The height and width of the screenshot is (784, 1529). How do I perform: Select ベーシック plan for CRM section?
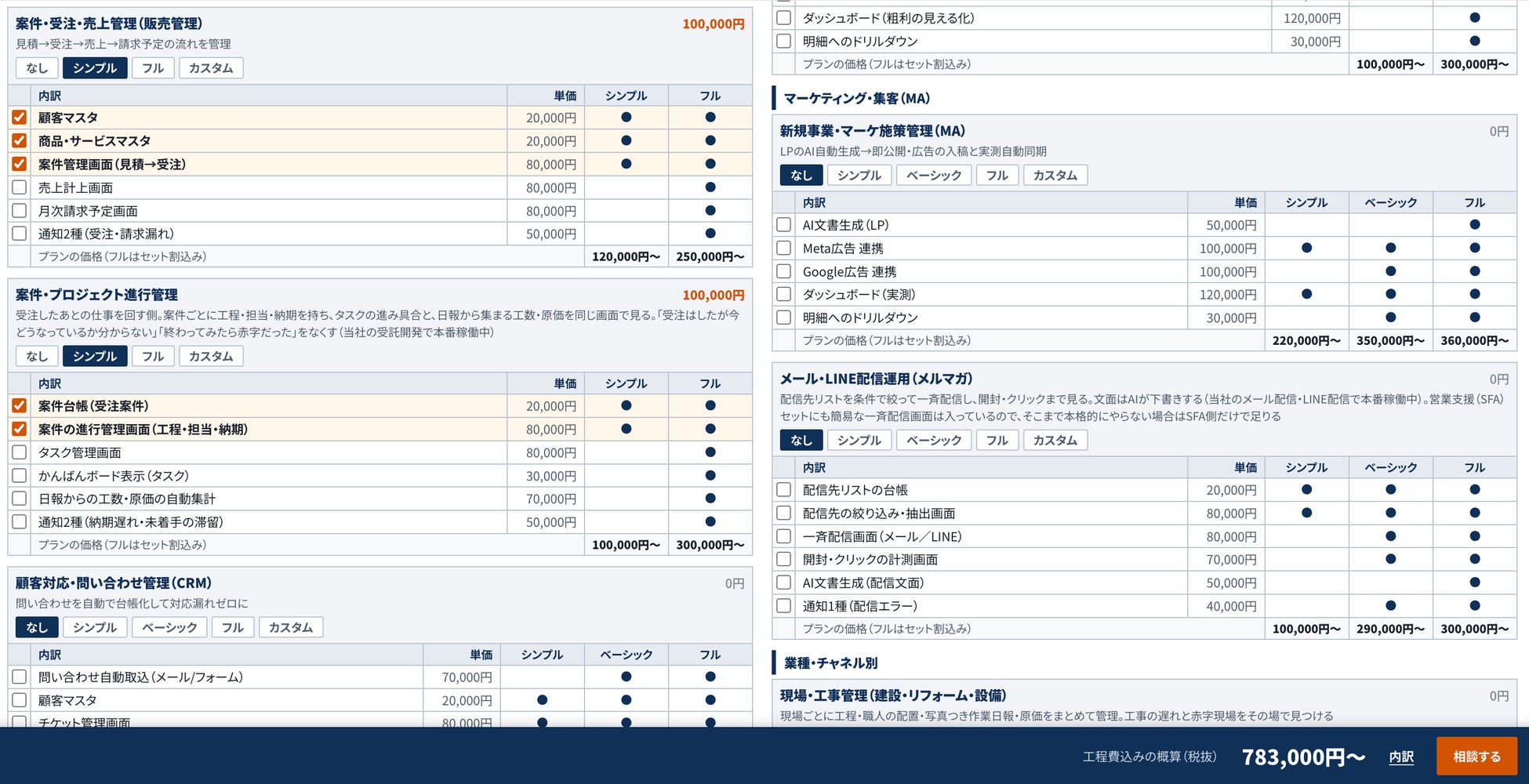click(169, 627)
